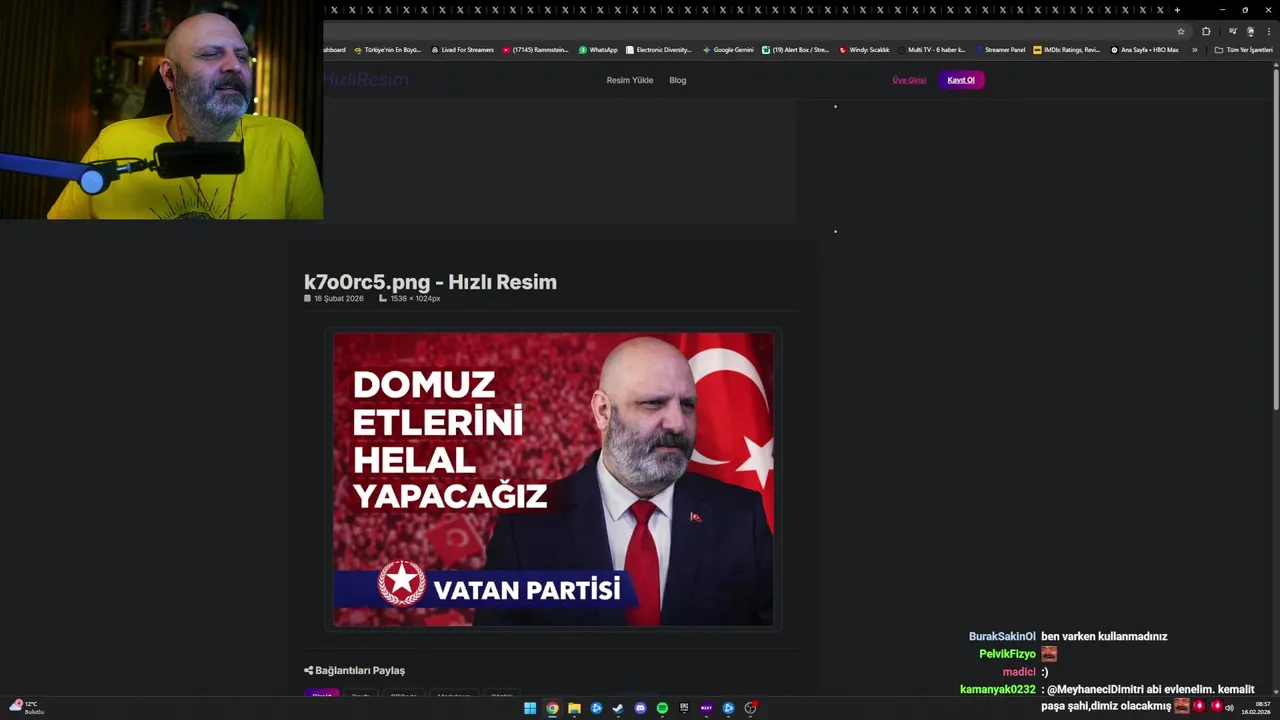Open the uploaded Vatan Partisi image

point(553,479)
